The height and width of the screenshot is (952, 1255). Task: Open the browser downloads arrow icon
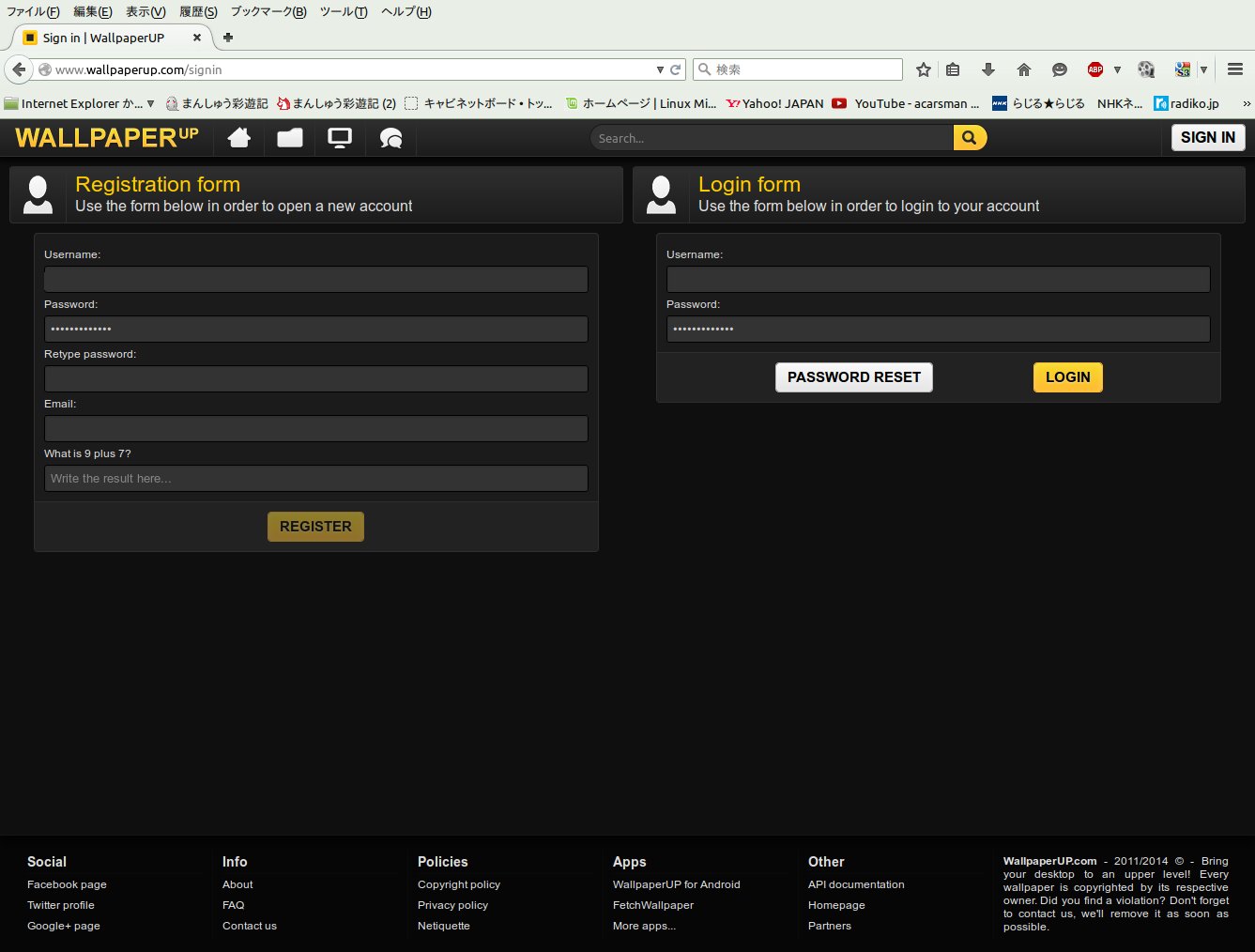point(988,69)
